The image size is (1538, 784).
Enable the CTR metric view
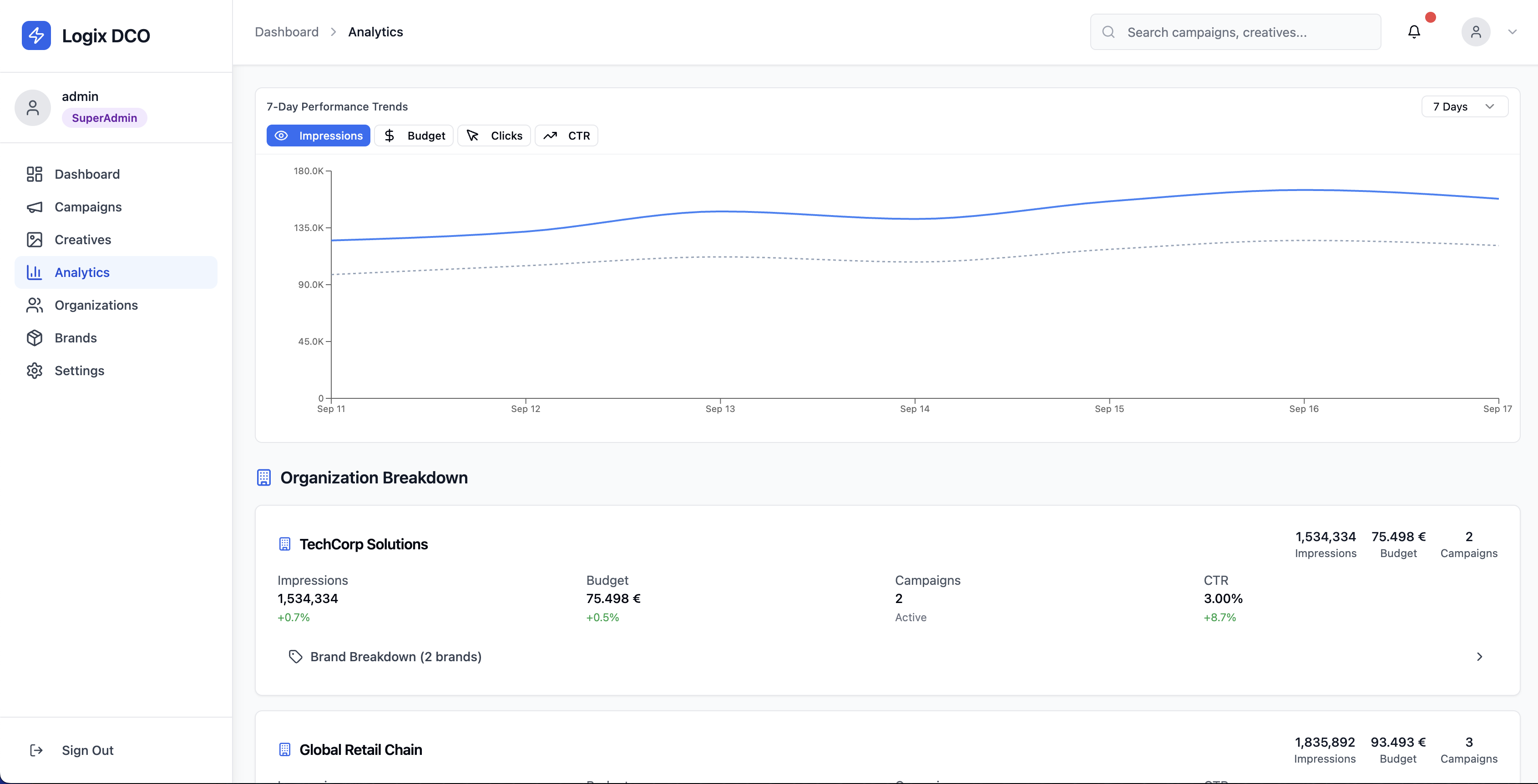click(x=566, y=136)
